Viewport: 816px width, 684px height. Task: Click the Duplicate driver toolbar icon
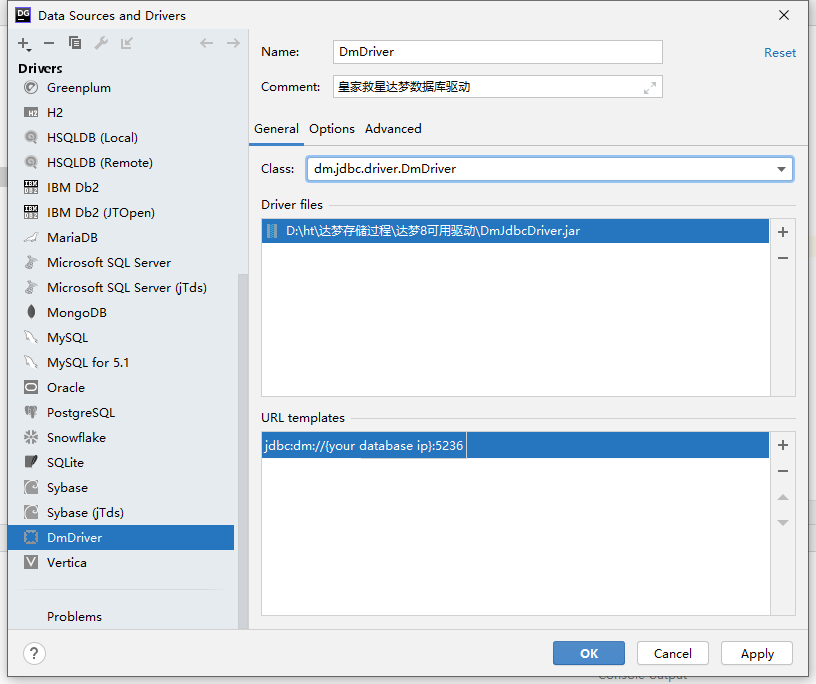tap(75, 43)
